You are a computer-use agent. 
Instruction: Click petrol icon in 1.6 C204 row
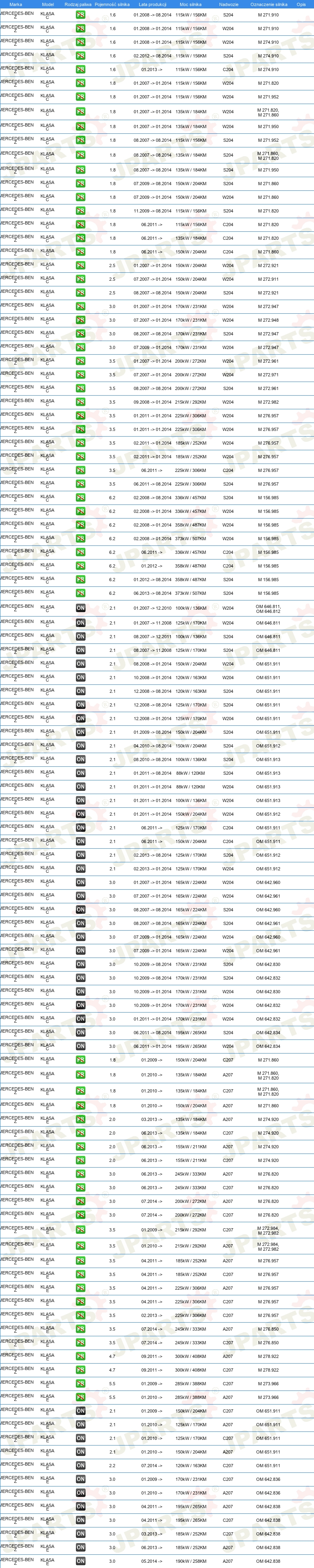tap(80, 70)
